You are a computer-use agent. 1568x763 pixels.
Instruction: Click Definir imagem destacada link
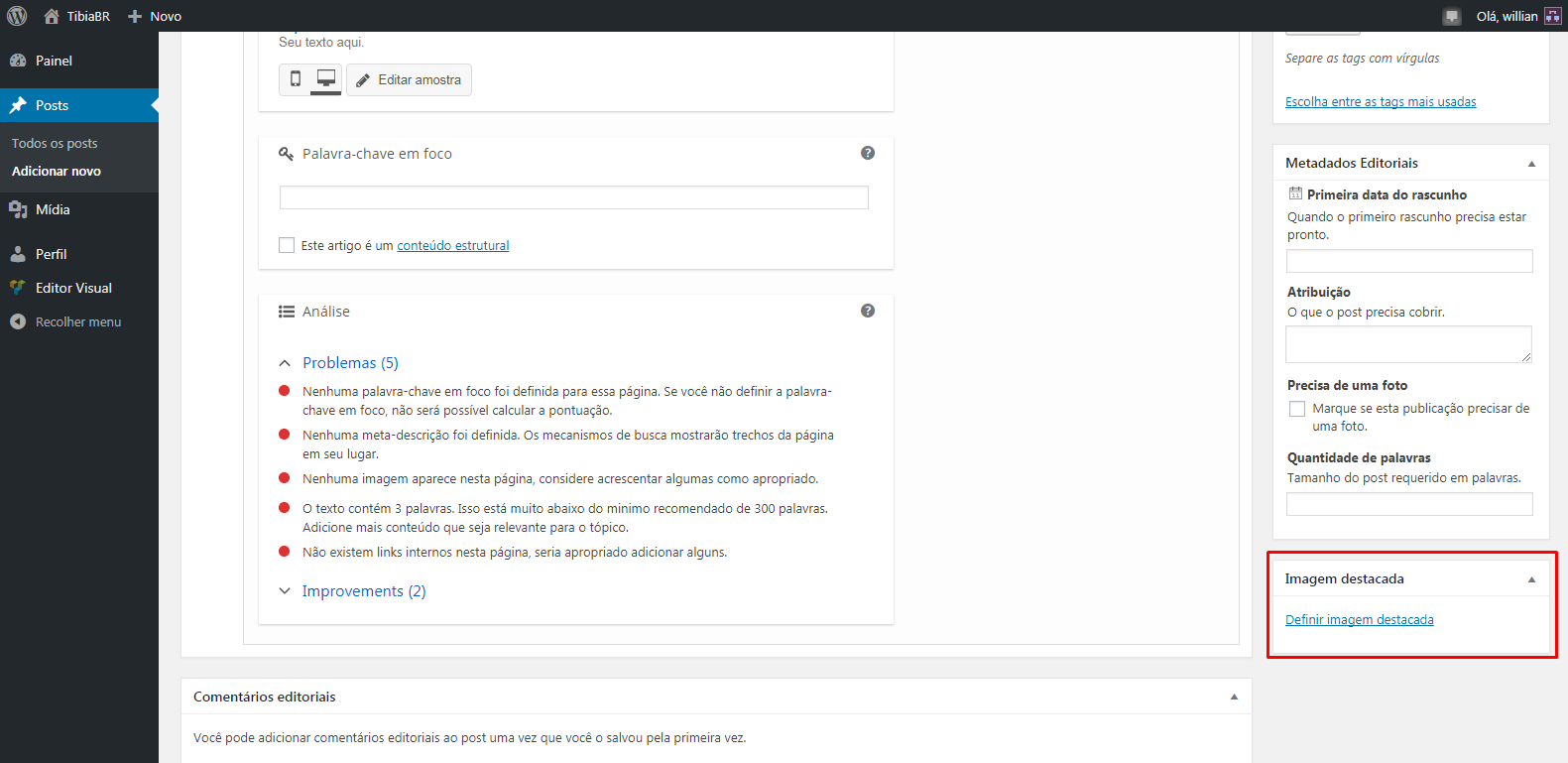(1359, 619)
